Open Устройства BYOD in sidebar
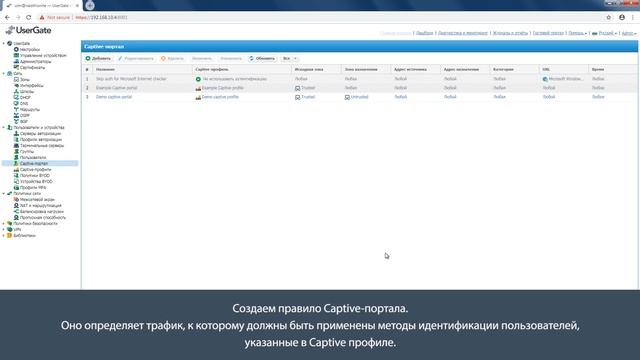The width and height of the screenshot is (640, 360). [36, 181]
